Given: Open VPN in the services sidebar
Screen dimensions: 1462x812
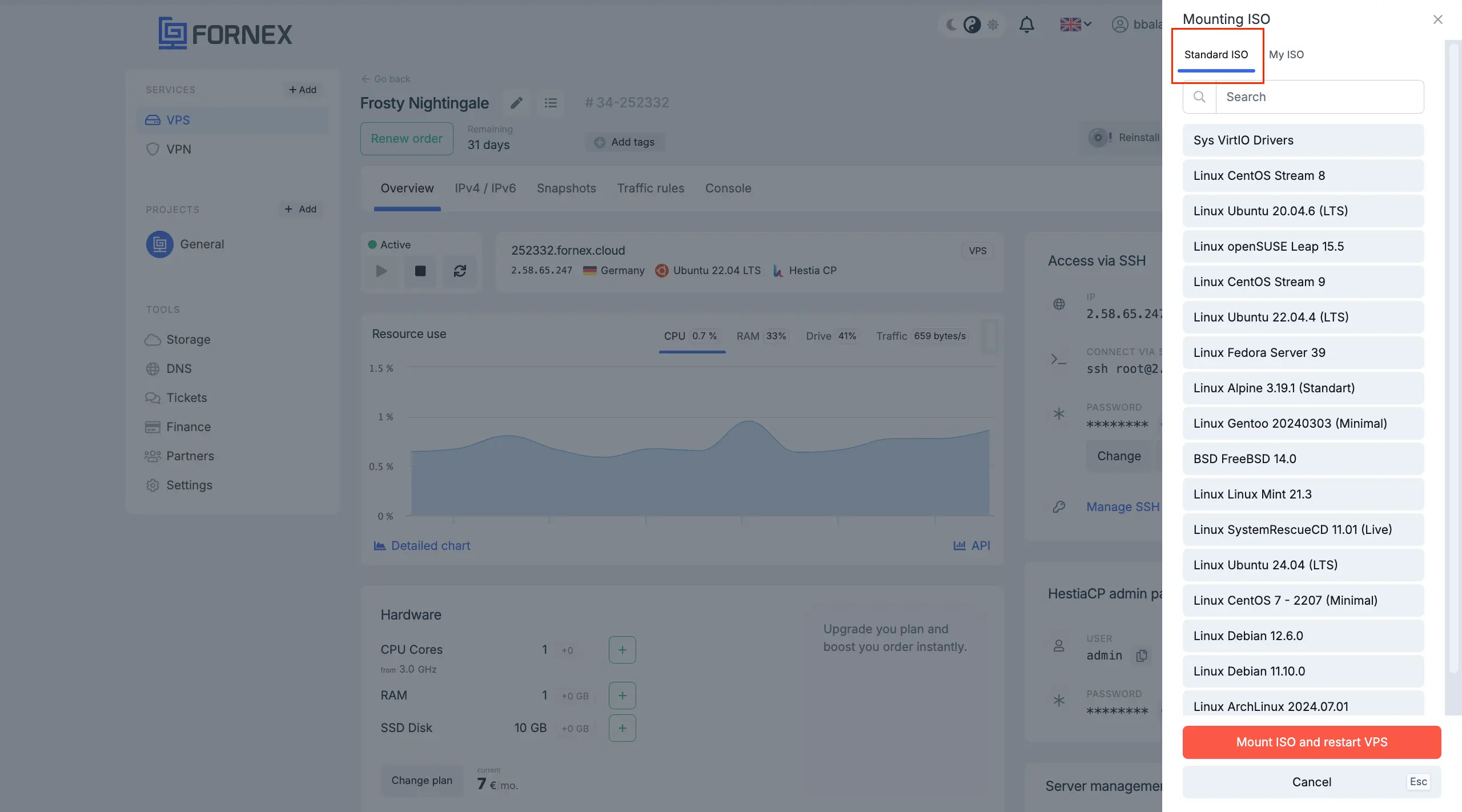Looking at the screenshot, I should tap(233, 150).
